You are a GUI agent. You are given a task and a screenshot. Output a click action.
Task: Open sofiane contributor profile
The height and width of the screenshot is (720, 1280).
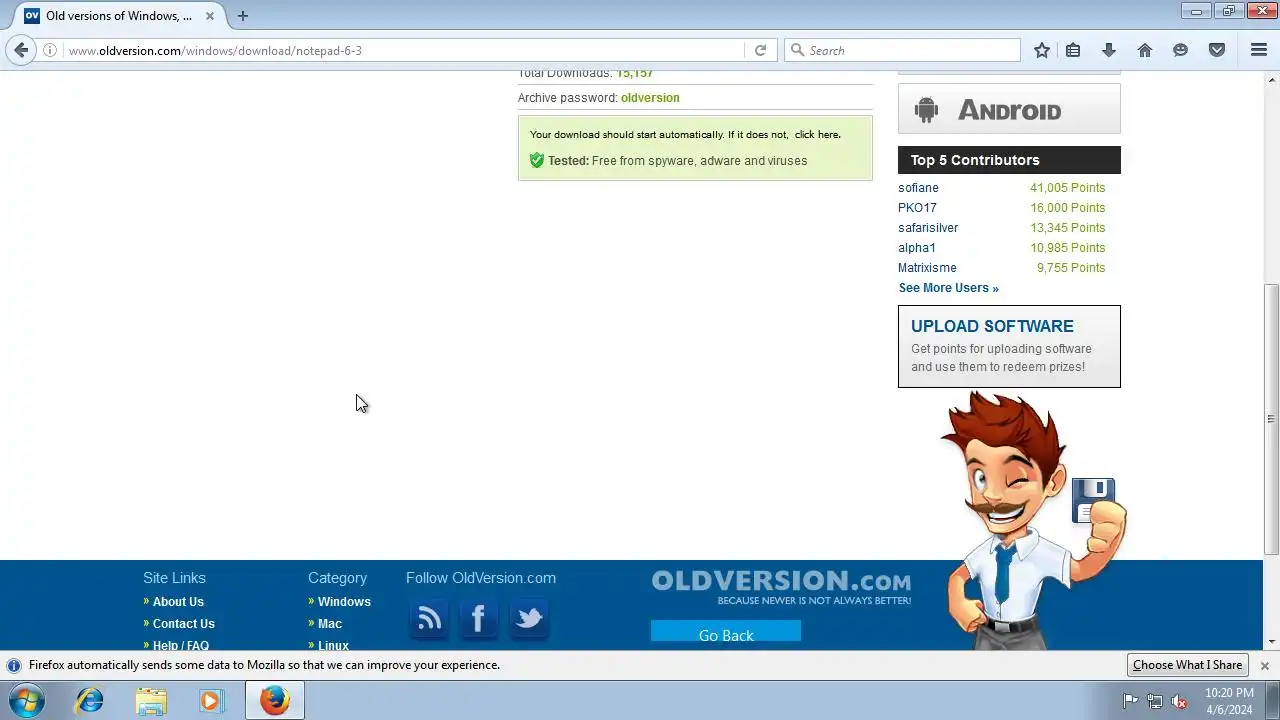[x=918, y=188]
